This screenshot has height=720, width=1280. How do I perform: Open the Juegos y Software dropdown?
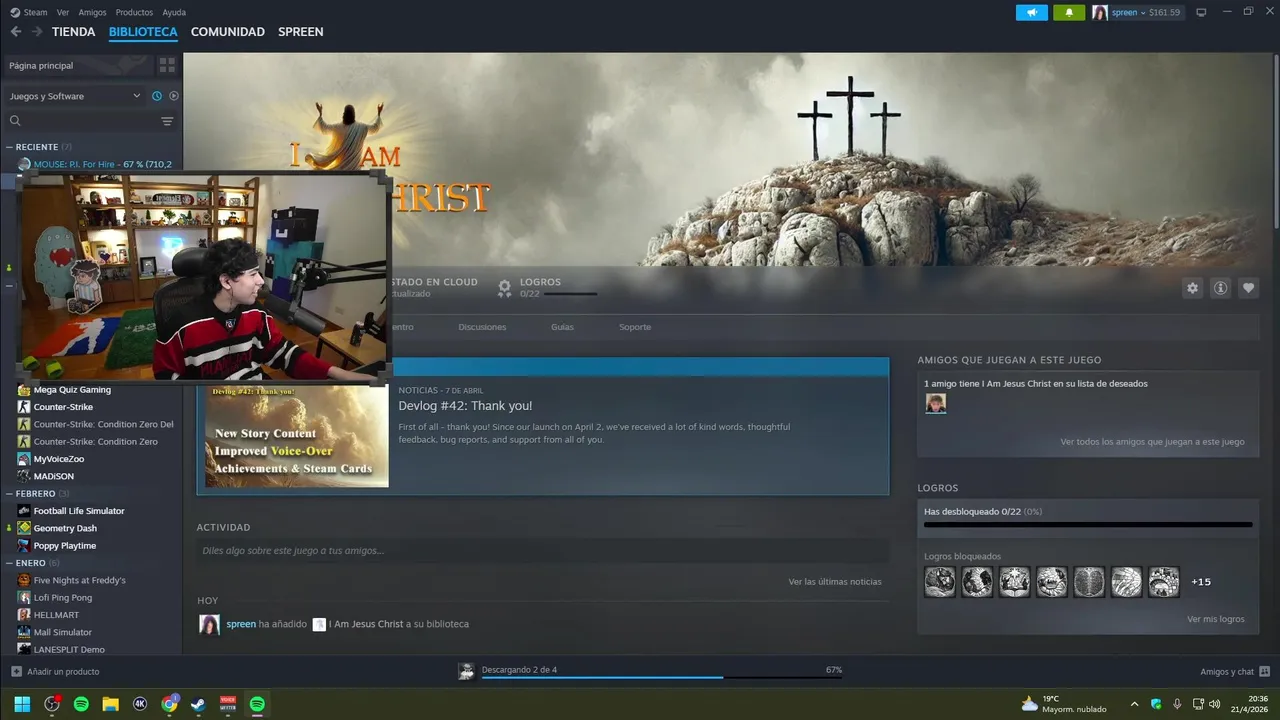75,96
